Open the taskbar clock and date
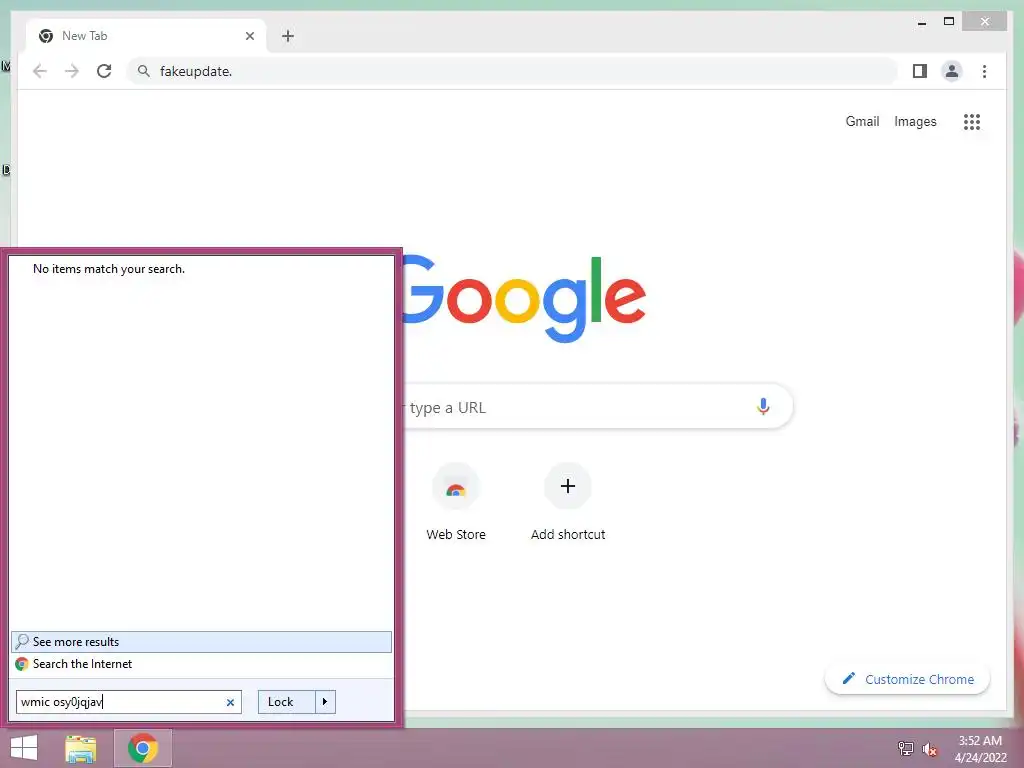The height and width of the screenshot is (768, 1024). tap(980, 749)
